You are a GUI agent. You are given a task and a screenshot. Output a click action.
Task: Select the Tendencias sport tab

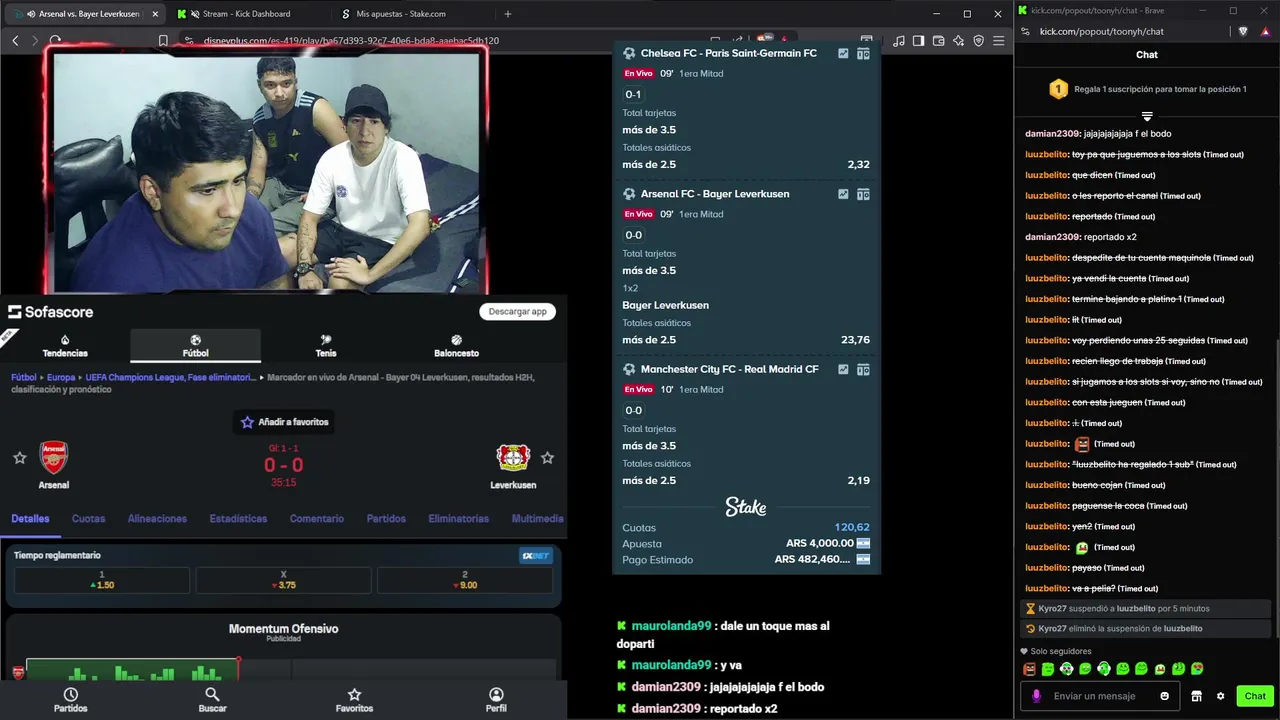click(x=65, y=346)
